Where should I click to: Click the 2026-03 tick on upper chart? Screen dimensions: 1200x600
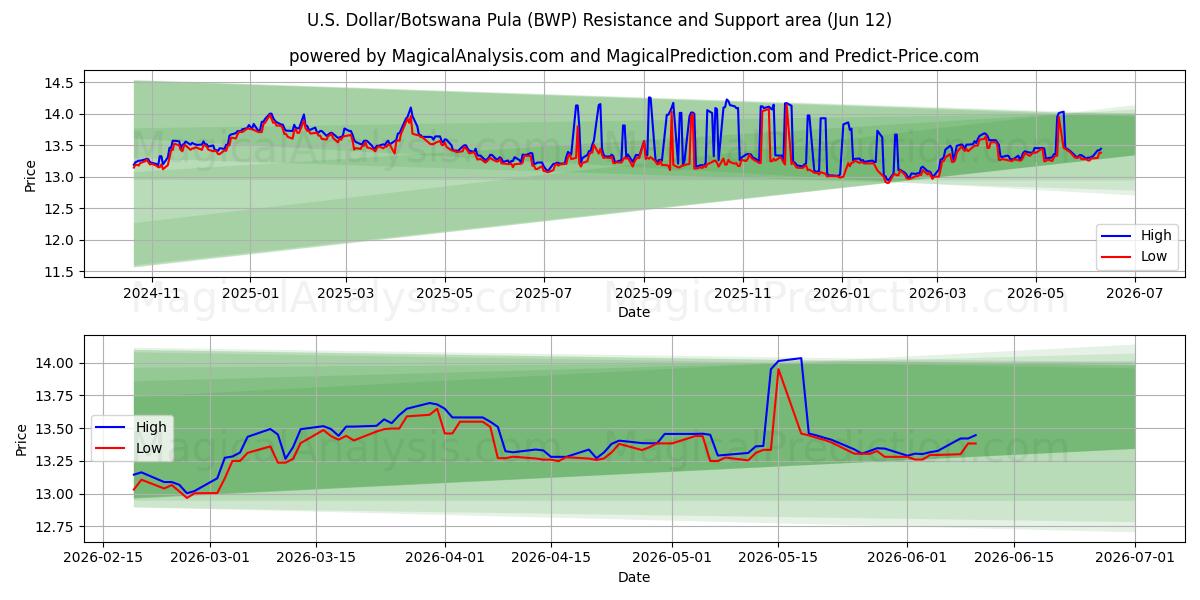coord(936,293)
